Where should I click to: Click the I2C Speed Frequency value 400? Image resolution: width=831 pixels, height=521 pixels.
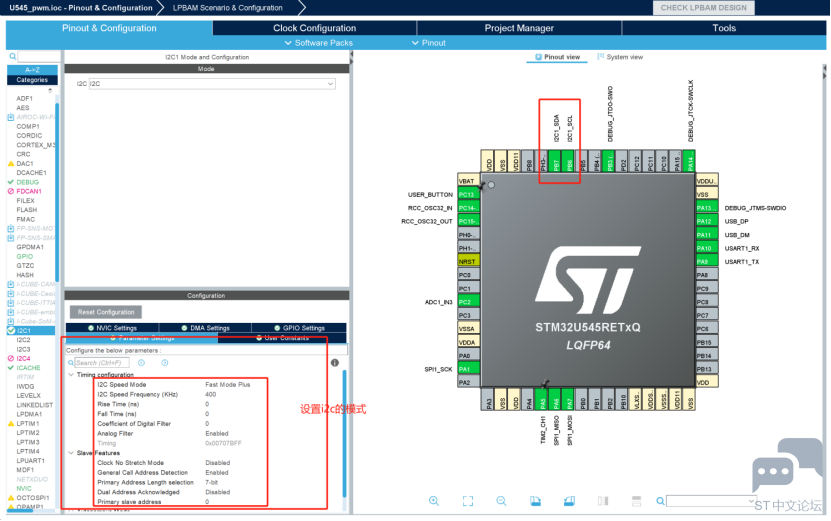click(x=210, y=395)
